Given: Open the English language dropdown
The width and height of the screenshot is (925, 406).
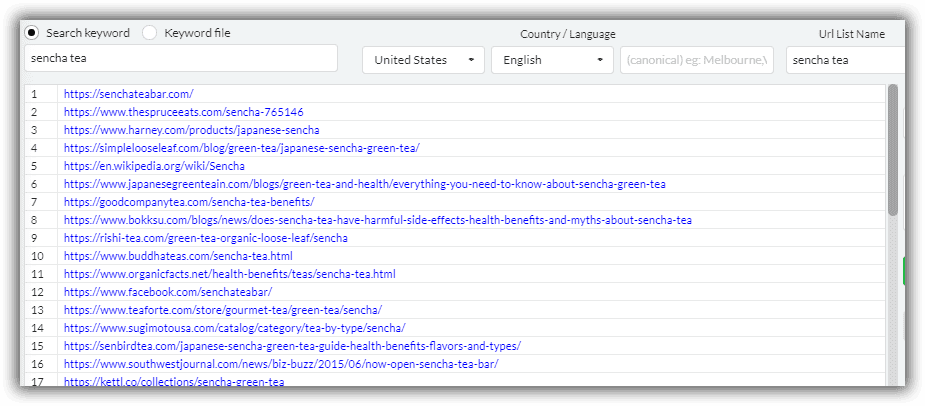Looking at the screenshot, I should pyautogui.click(x=552, y=60).
